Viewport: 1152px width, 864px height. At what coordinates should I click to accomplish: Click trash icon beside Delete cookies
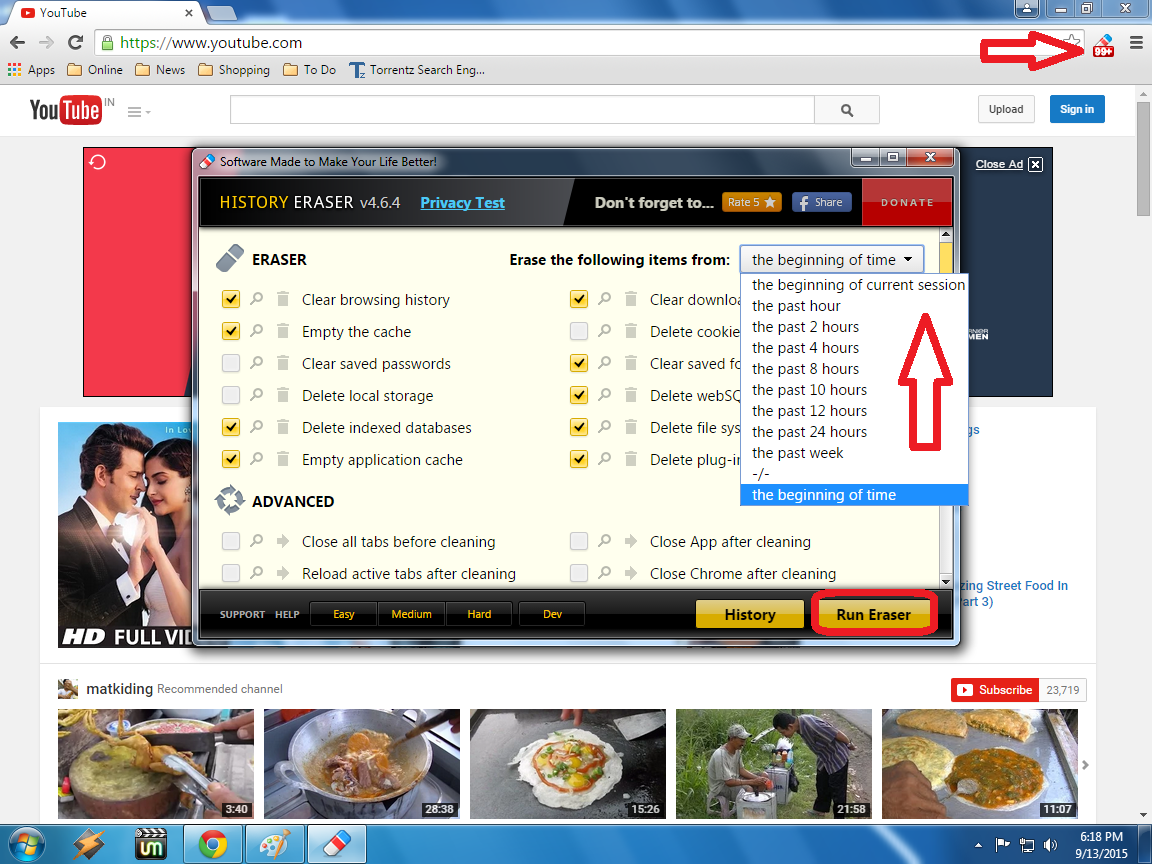coord(631,331)
